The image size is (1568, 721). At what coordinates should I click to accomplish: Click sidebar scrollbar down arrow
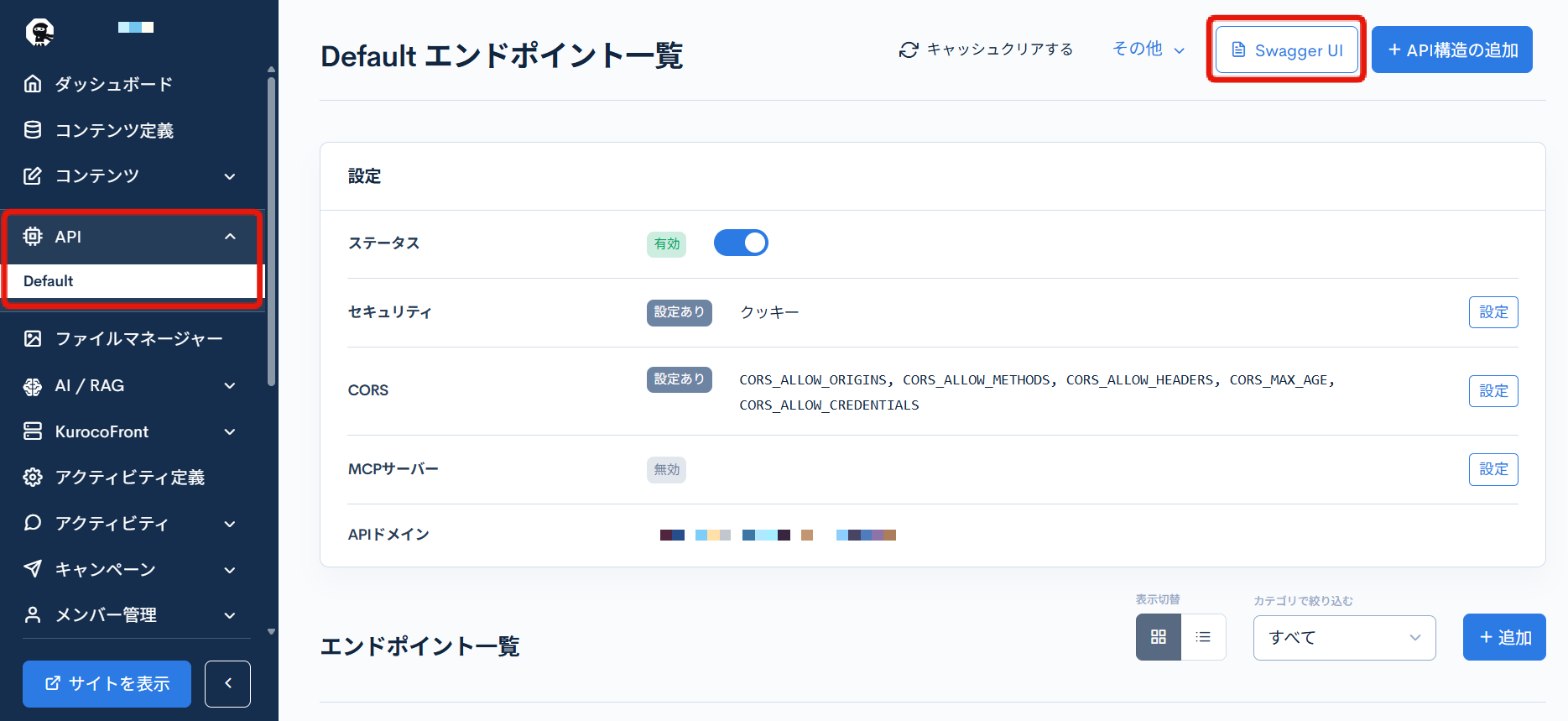(x=271, y=631)
